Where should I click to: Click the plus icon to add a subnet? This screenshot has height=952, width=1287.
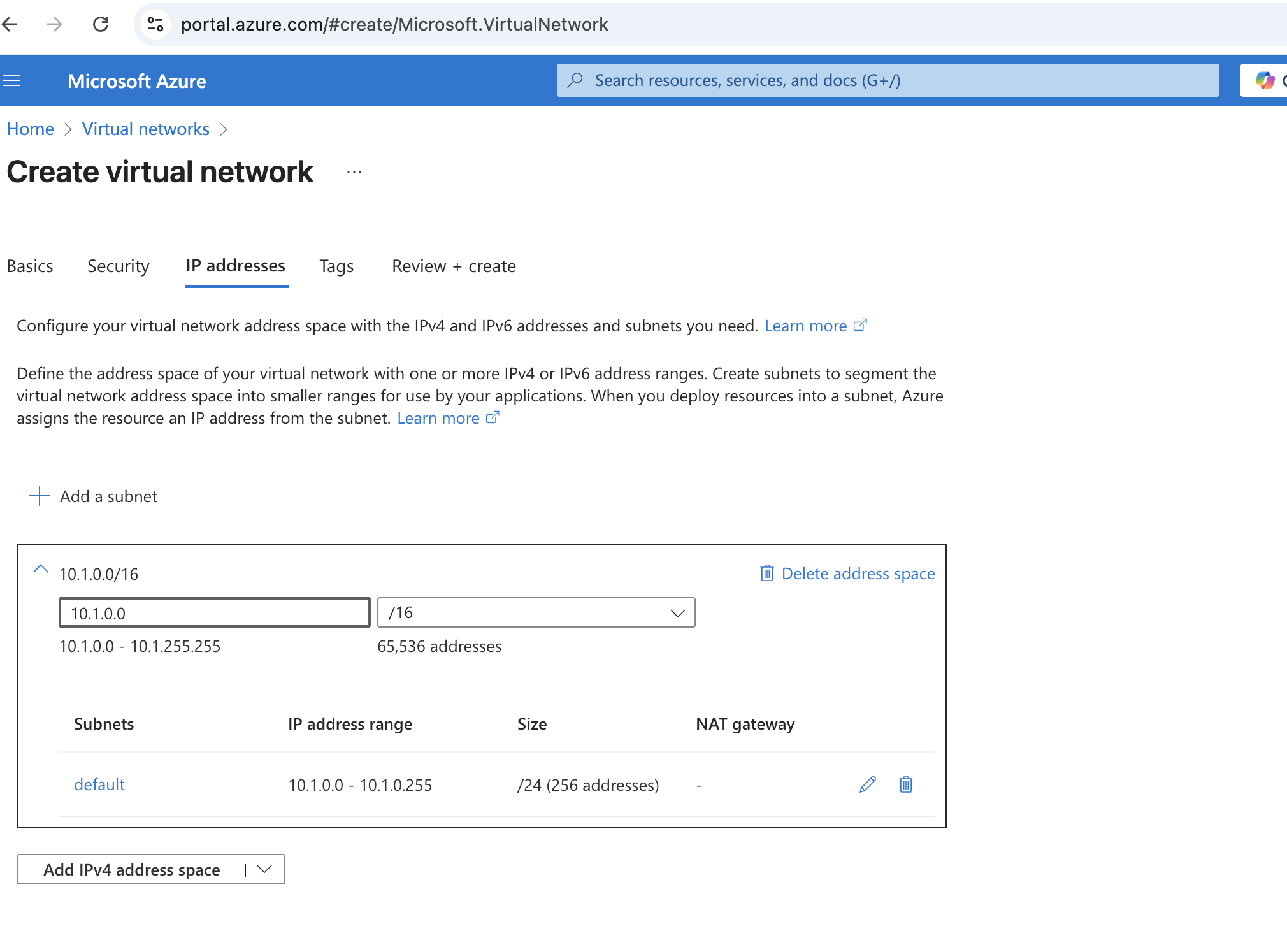point(40,496)
